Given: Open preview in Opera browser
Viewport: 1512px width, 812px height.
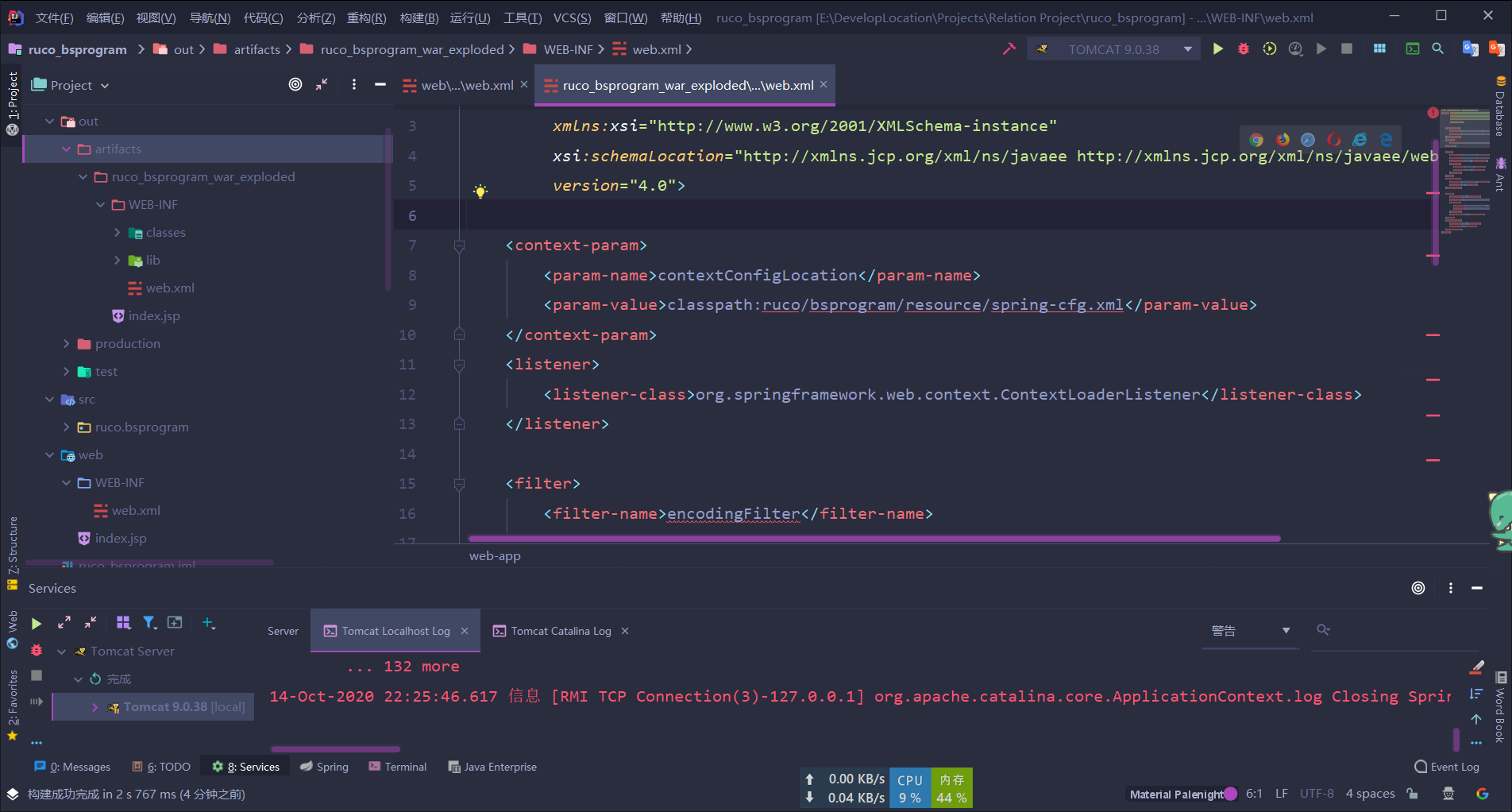Looking at the screenshot, I should point(1334,140).
